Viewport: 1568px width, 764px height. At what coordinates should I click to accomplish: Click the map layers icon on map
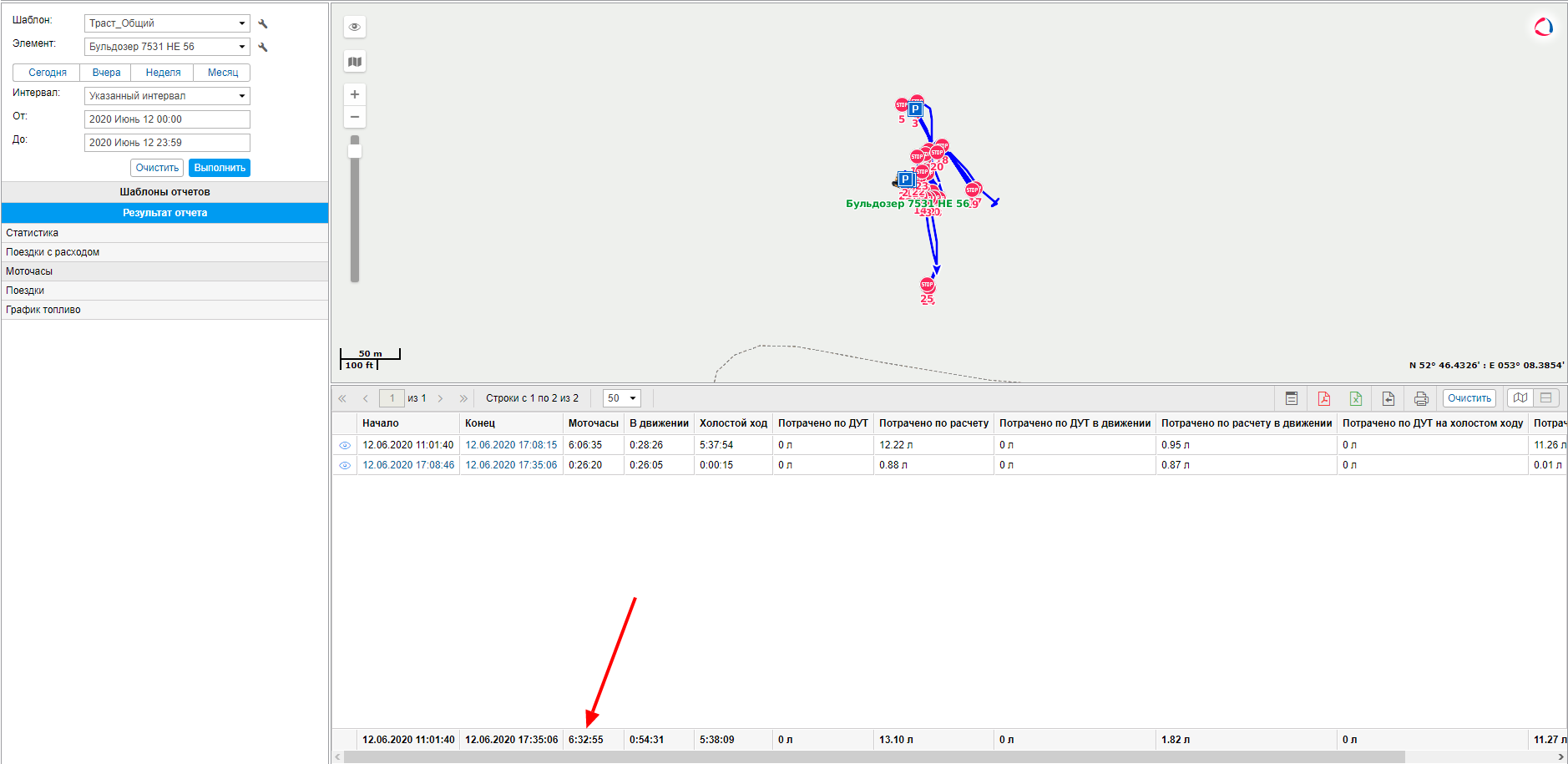tap(355, 62)
